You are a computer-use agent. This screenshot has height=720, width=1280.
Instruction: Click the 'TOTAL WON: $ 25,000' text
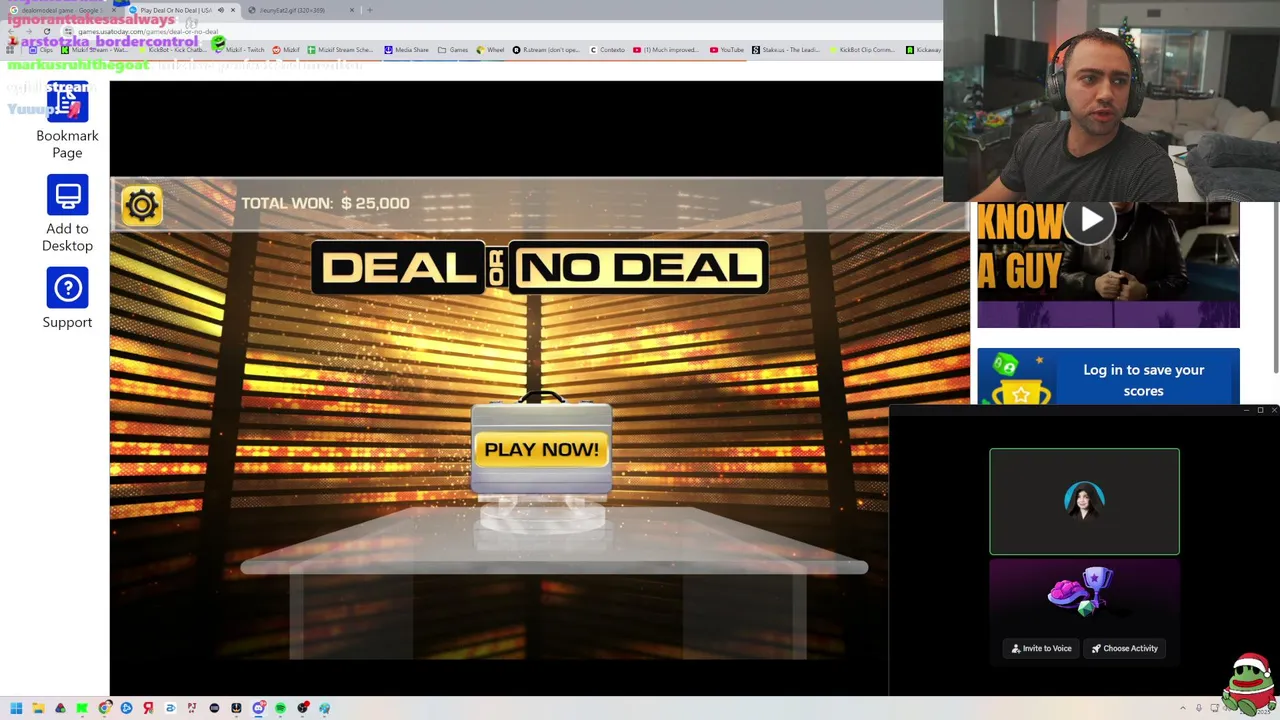coord(325,203)
